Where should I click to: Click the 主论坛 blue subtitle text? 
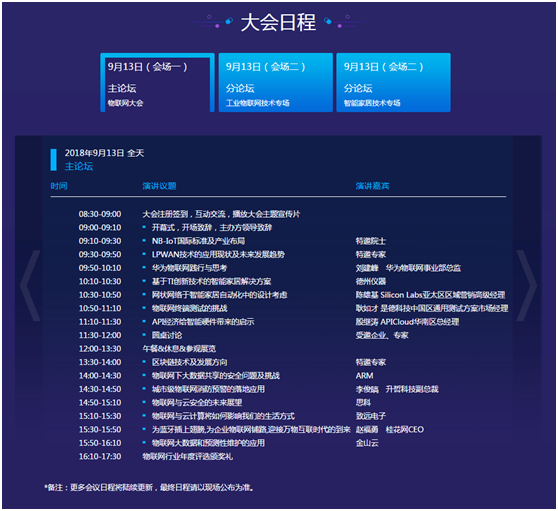tap(79, 166)
